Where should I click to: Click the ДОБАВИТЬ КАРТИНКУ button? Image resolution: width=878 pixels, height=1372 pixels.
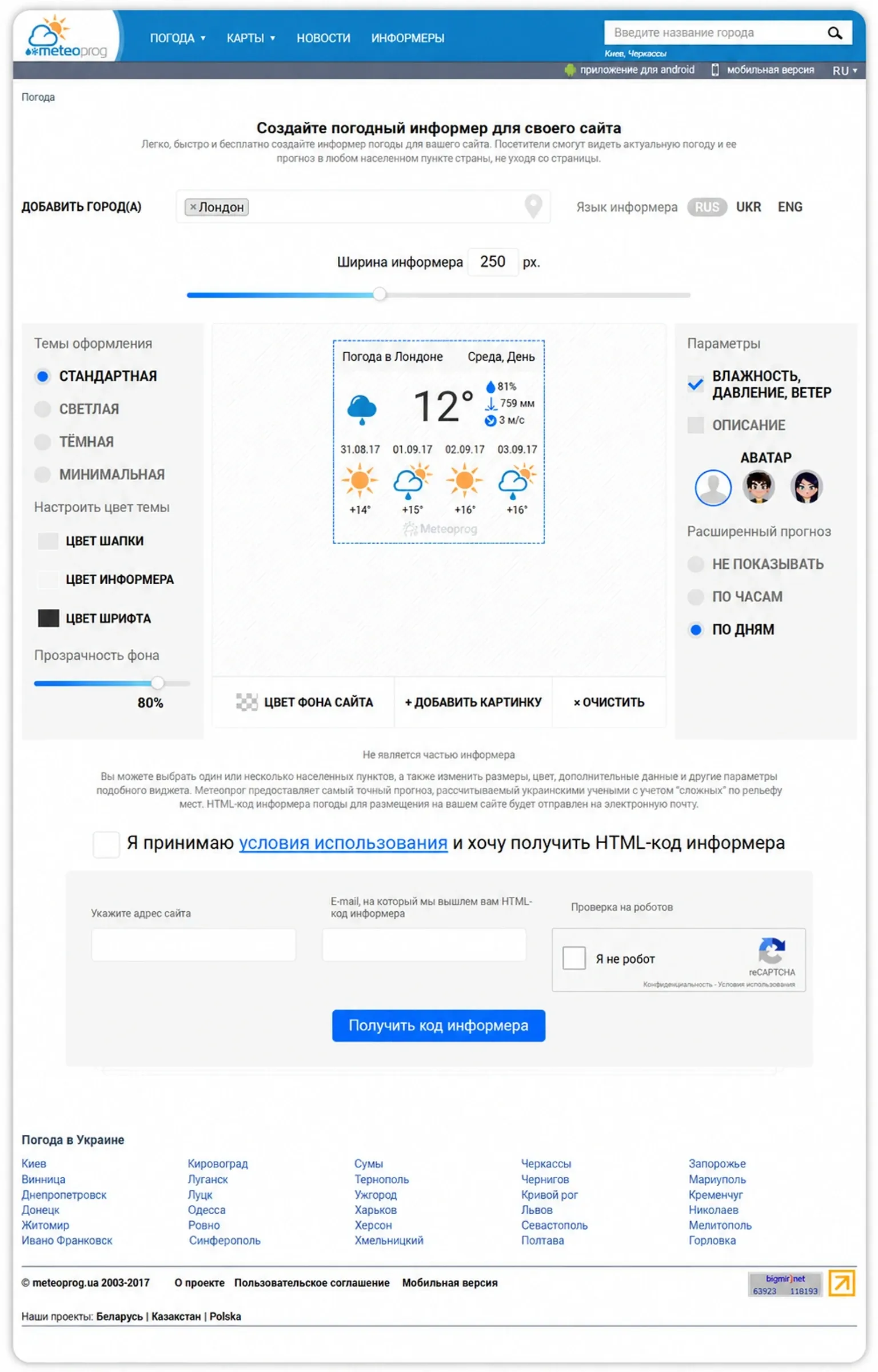(x=473, y=702)
